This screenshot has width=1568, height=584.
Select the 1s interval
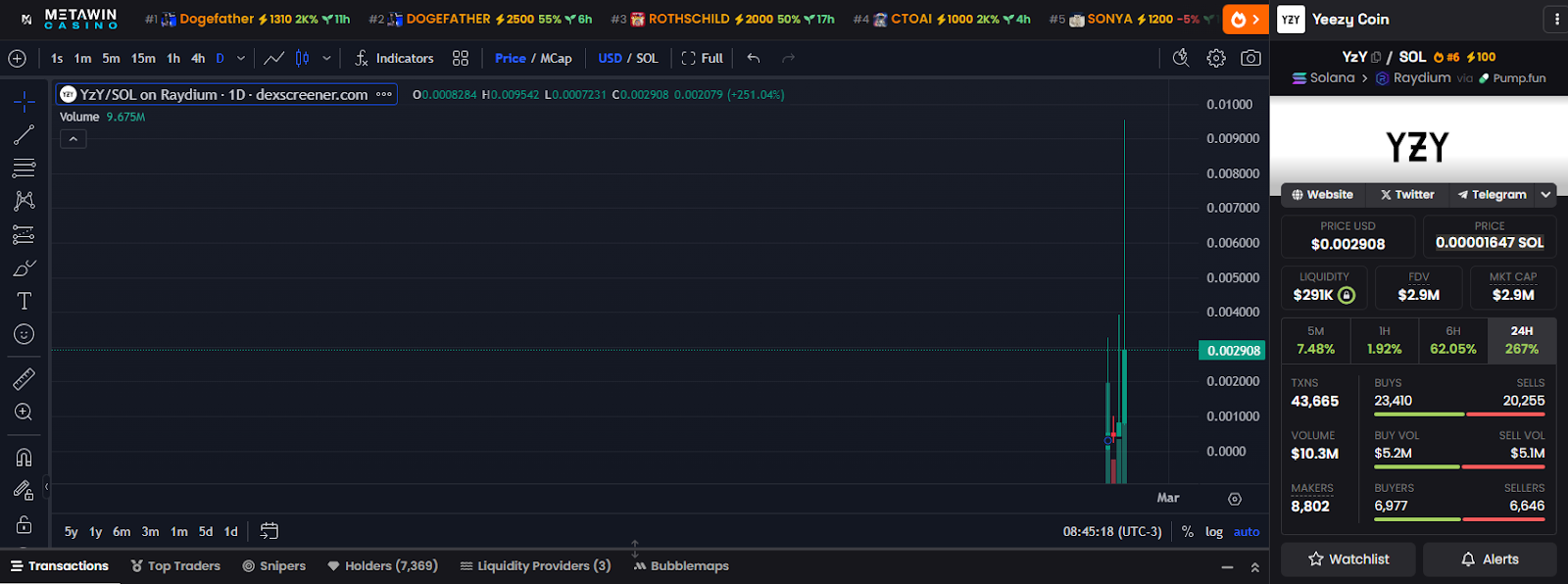tap(57, 59)
